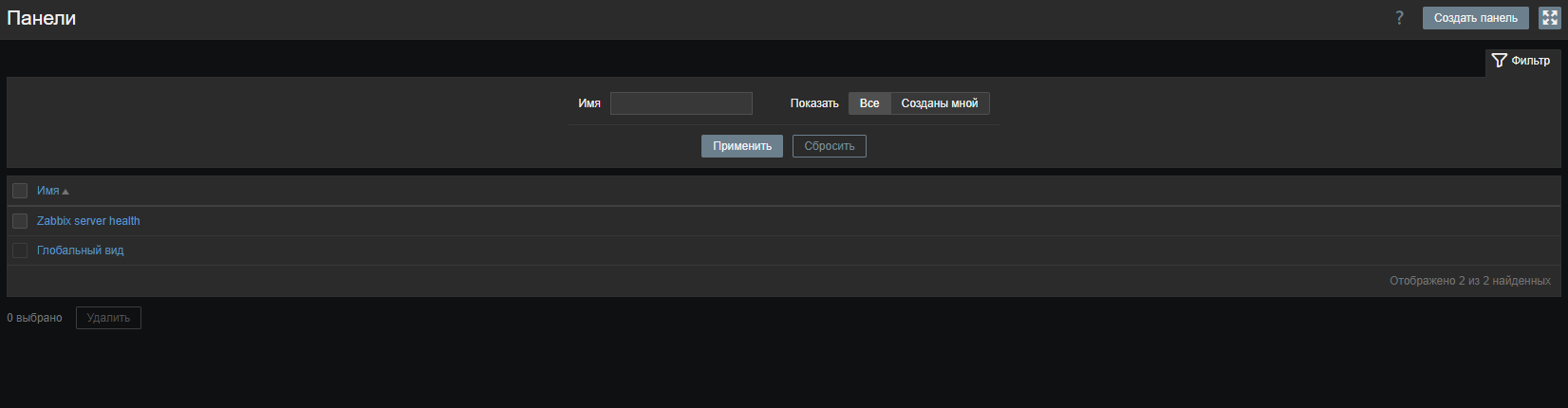Reset the filter with Сбросить
The height and width of the screenshot is (408, 1568).
(x=829, y=146)
